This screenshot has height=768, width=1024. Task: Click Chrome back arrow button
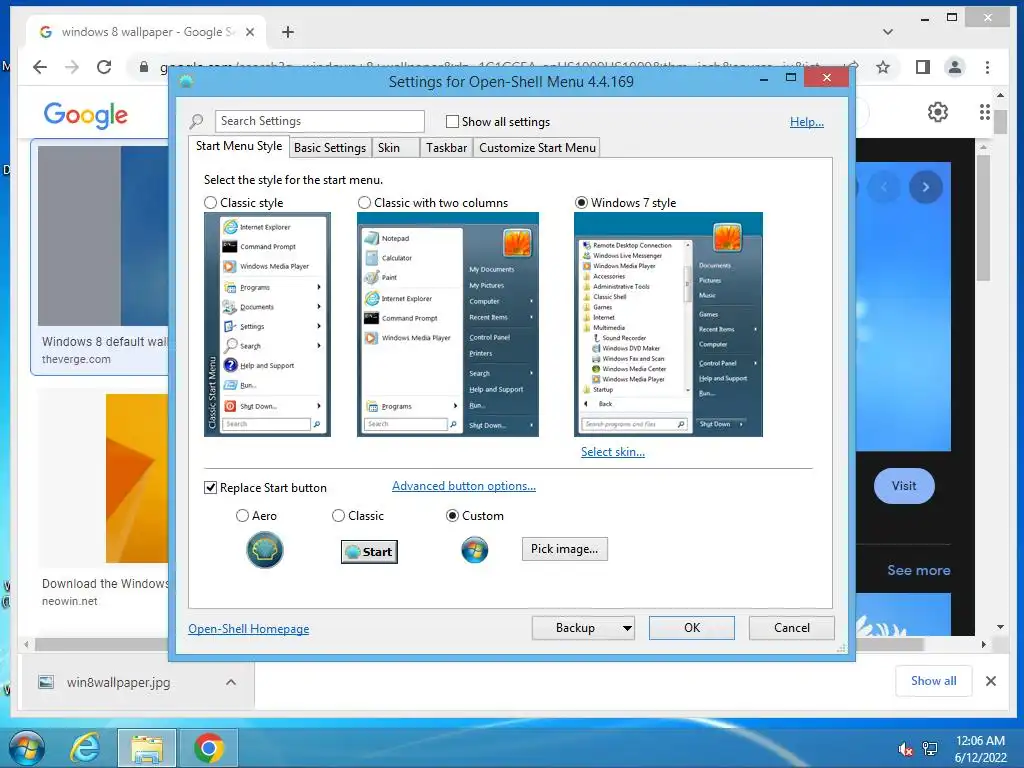pos(40,67)
